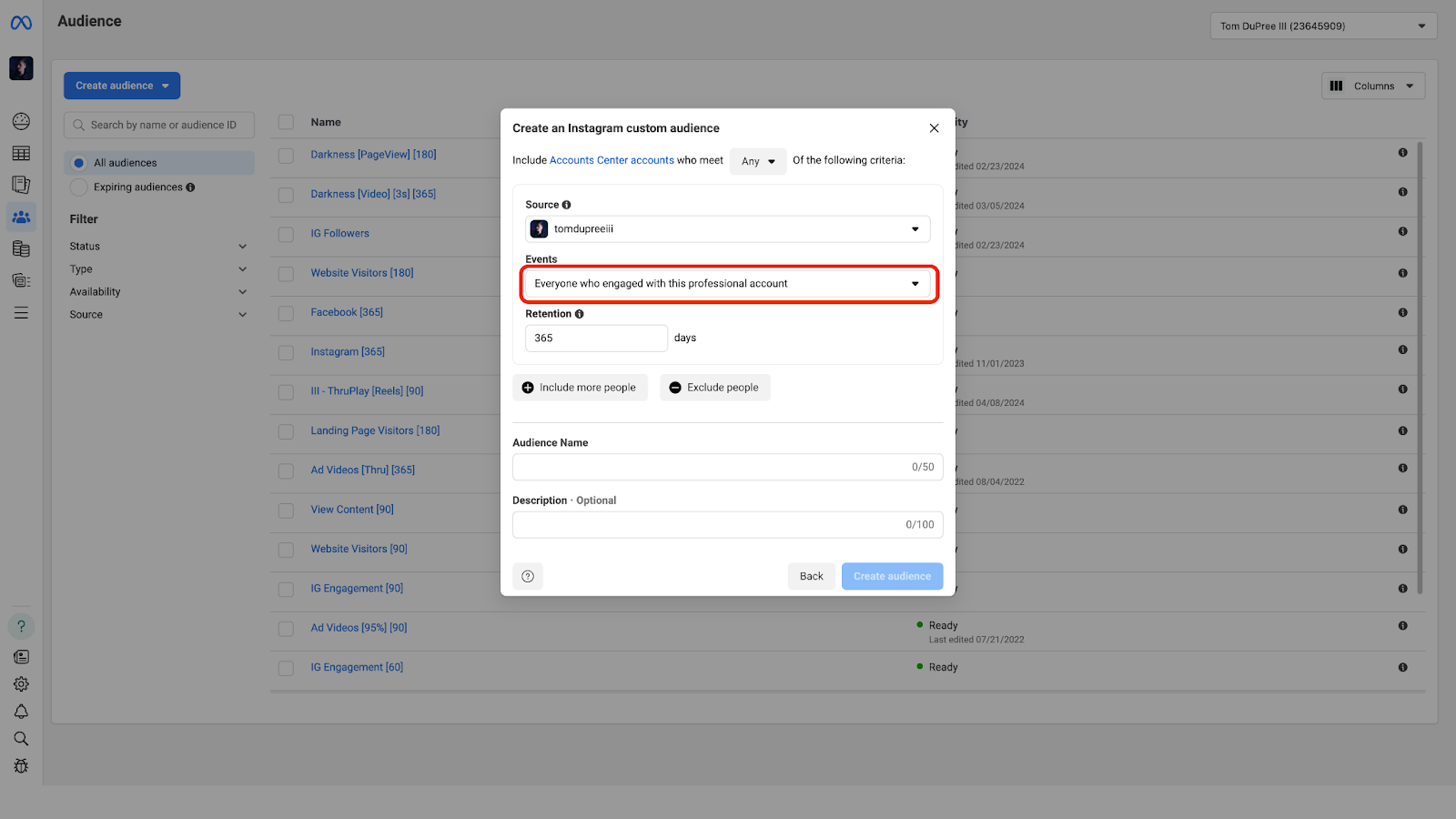
Task: Check the IG Engagement [60] row checkbox
Action: 286,668
